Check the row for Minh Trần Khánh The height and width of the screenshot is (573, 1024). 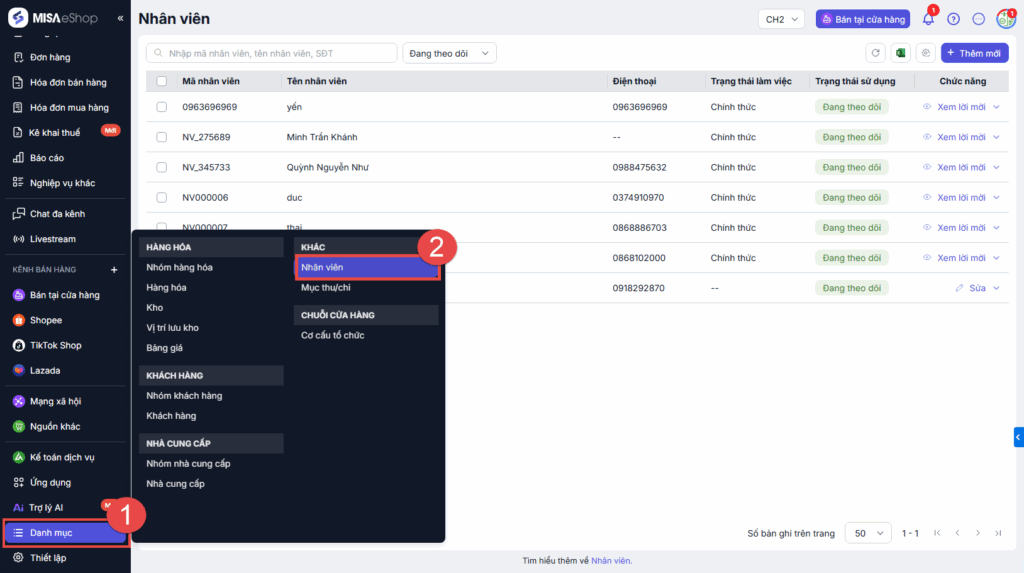(161, 137)
